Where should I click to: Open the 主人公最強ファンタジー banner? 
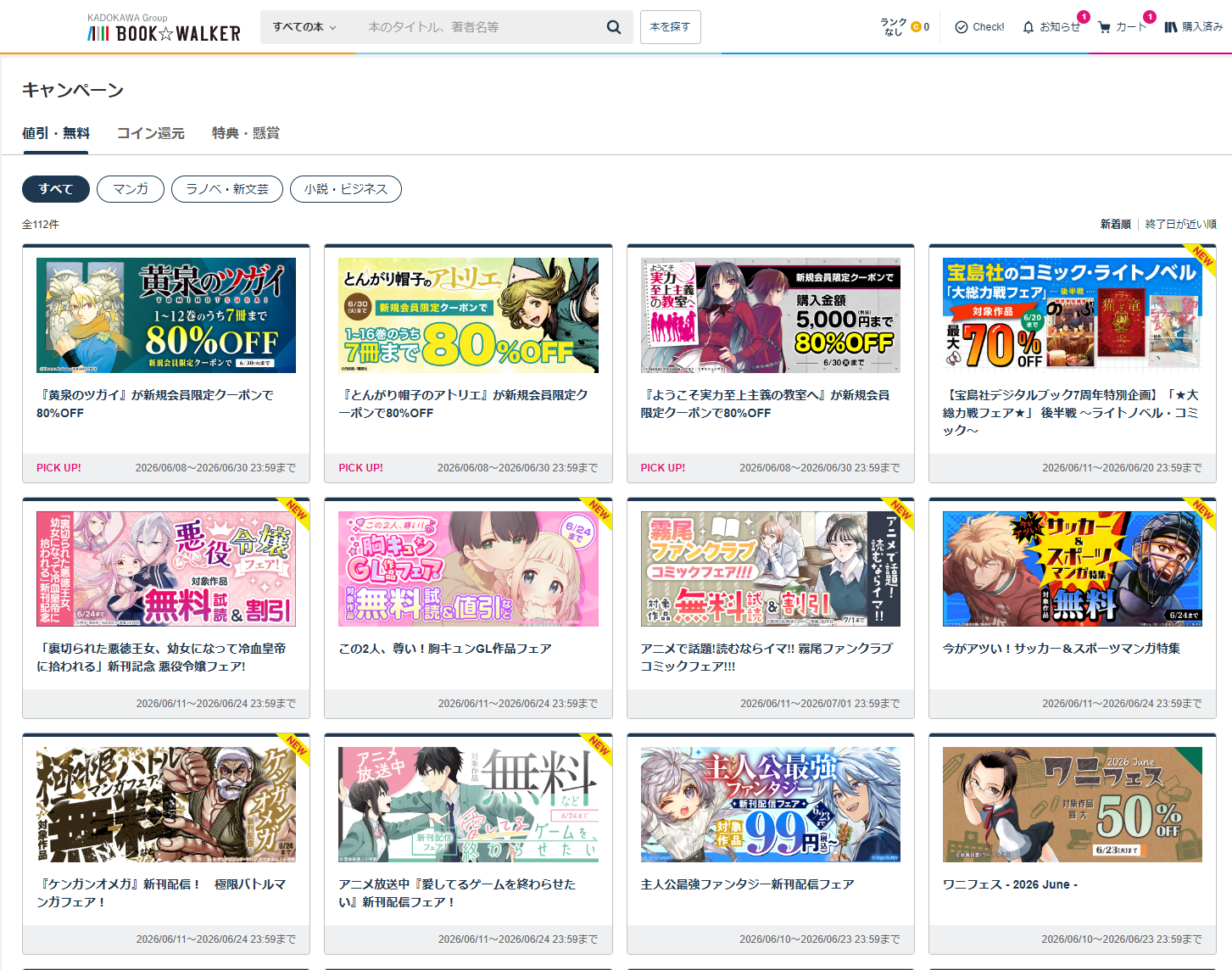pos(771,805)
